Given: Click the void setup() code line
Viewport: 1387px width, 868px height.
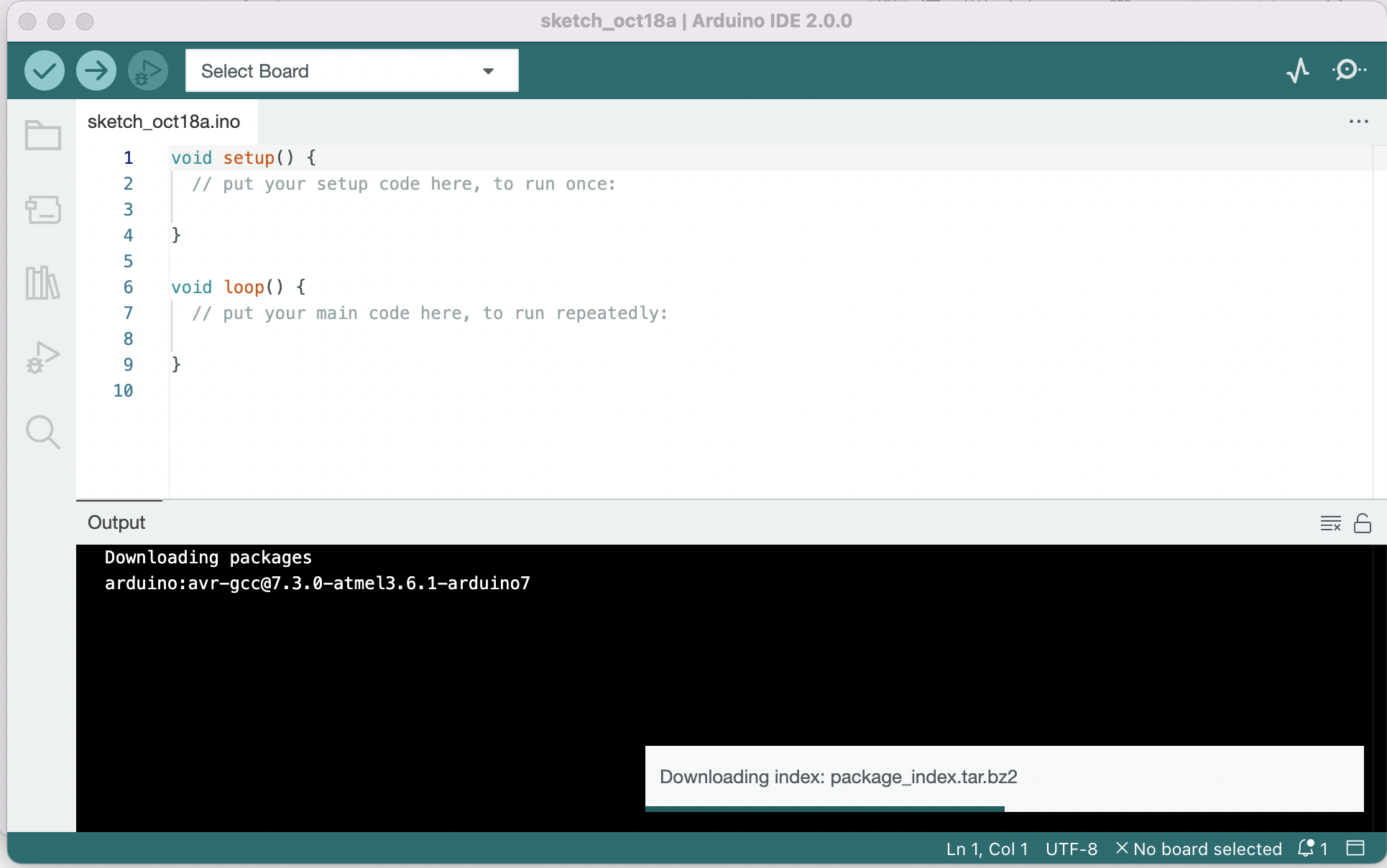Looking at the screenshot, I should click(x=244, y=157).
